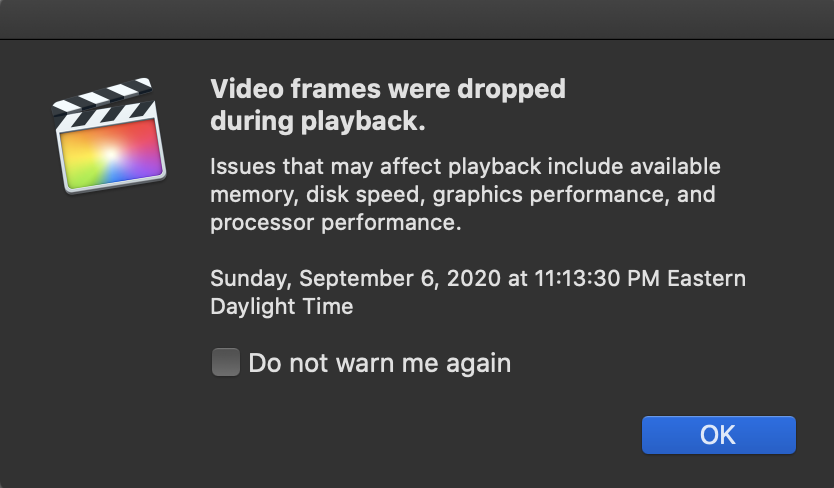Click the 'Daylight Time' text line
This screenshot has width=834, height=488.
[x=282, y=307]
